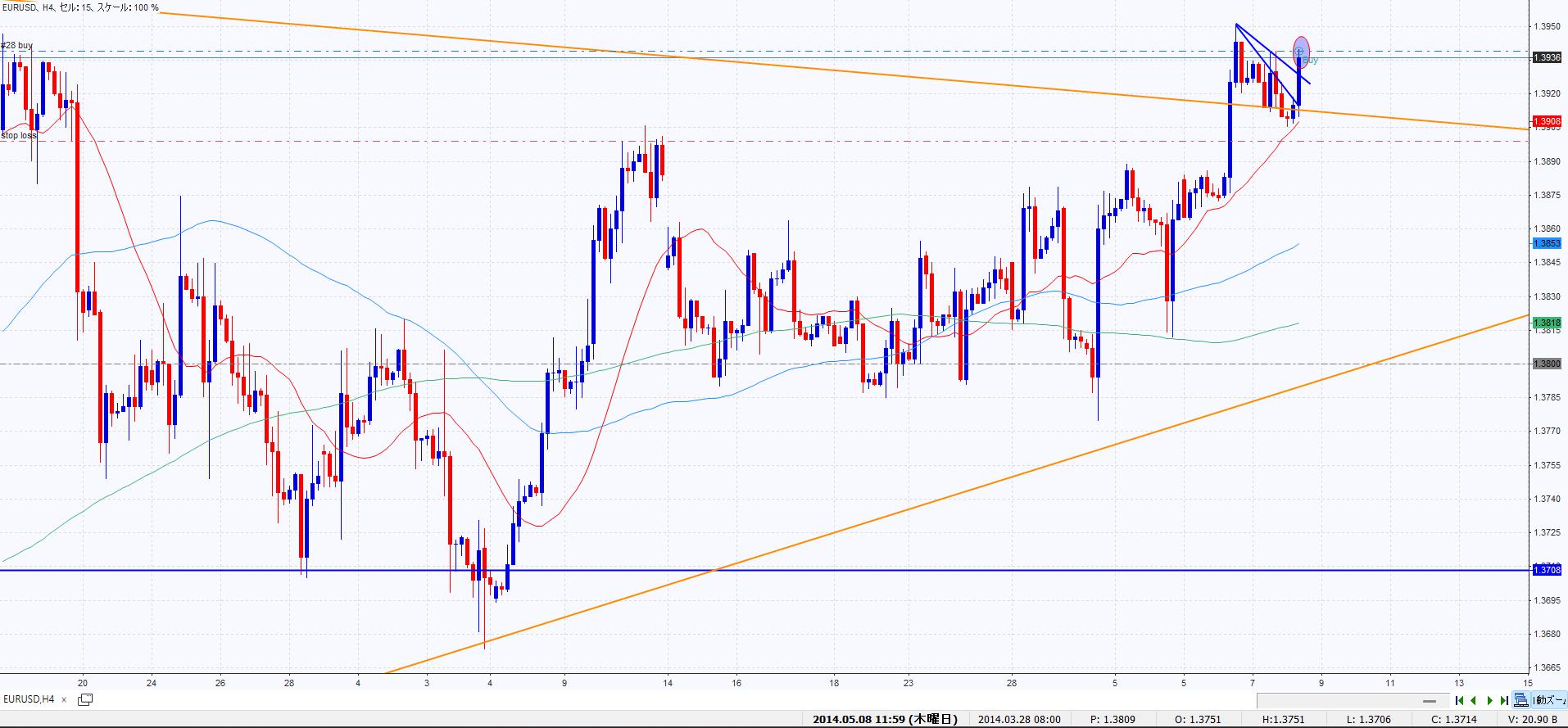Image resolution: width=1568 pixels, height=728 pixels.
Task: Close the EURUSD,H4 chart tab
Action: pos(64,699)
